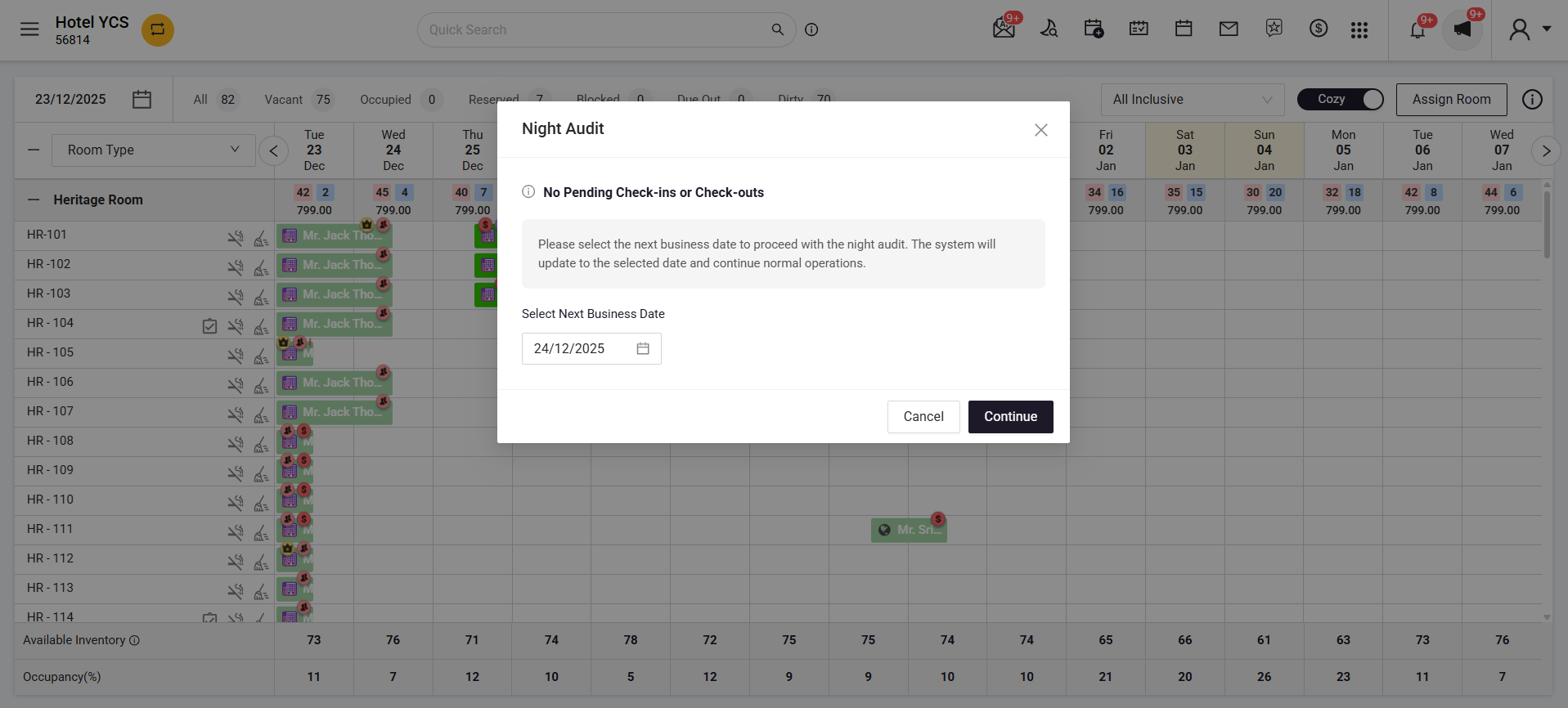Open the calendar checklist icon in top bar
The width and height of the screenshot is (1568, 708).
pyautogui.click(x=1139, y=29)
